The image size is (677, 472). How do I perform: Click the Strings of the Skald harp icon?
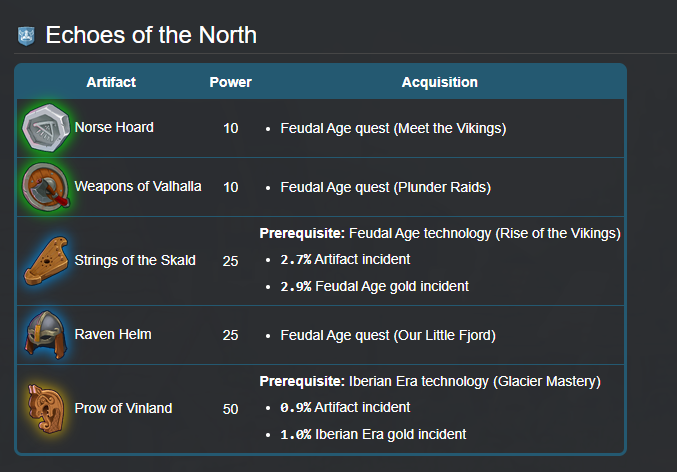coord(43,260)
